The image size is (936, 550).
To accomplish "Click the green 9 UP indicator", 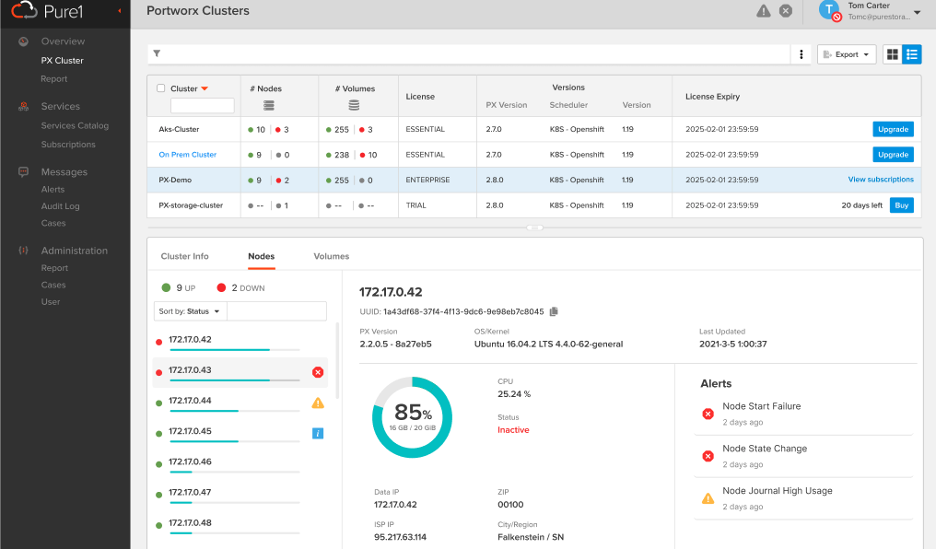I will click(x=178, y=288).
